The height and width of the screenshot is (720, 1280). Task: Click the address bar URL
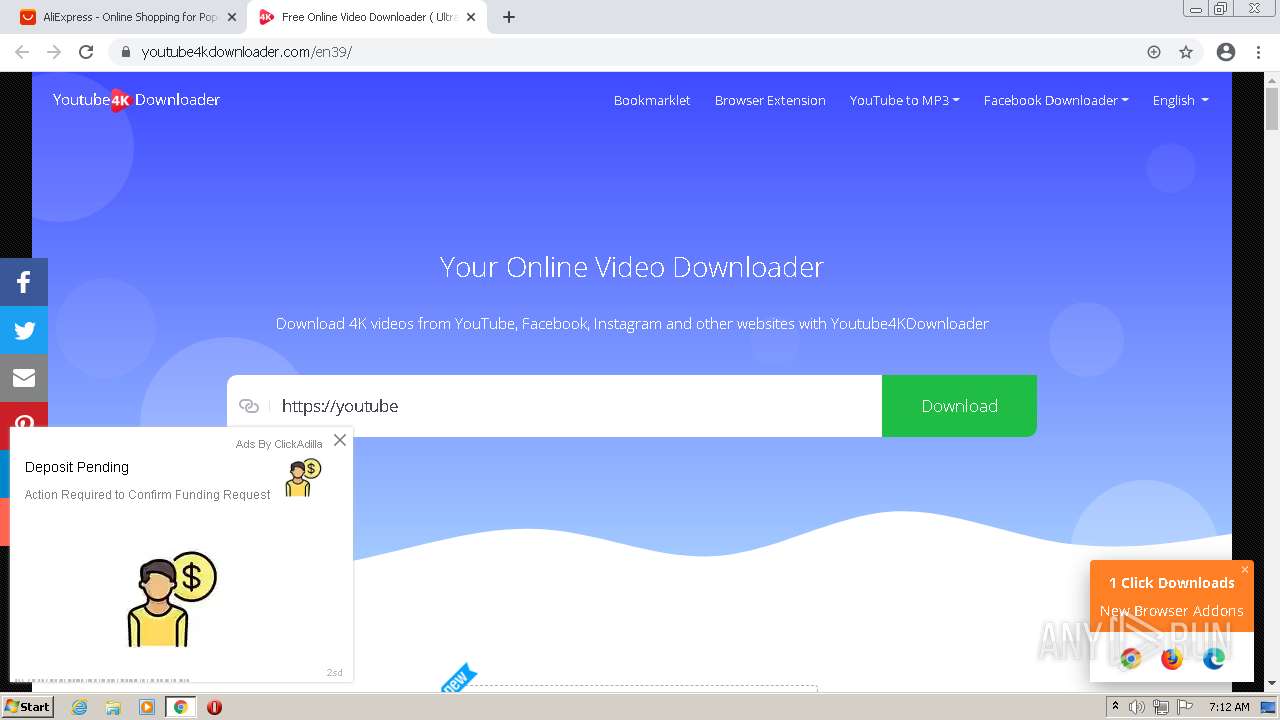tap(246, 52)
